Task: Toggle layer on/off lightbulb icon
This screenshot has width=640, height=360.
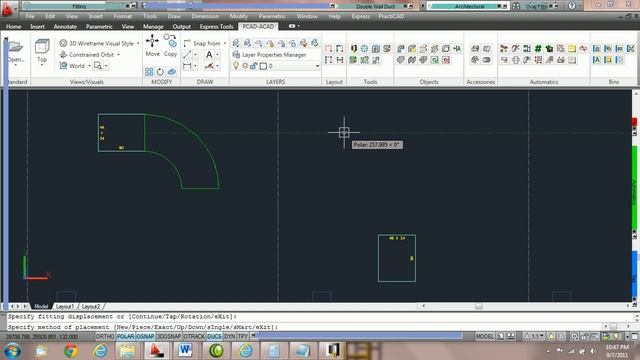Action: (236, 66)
